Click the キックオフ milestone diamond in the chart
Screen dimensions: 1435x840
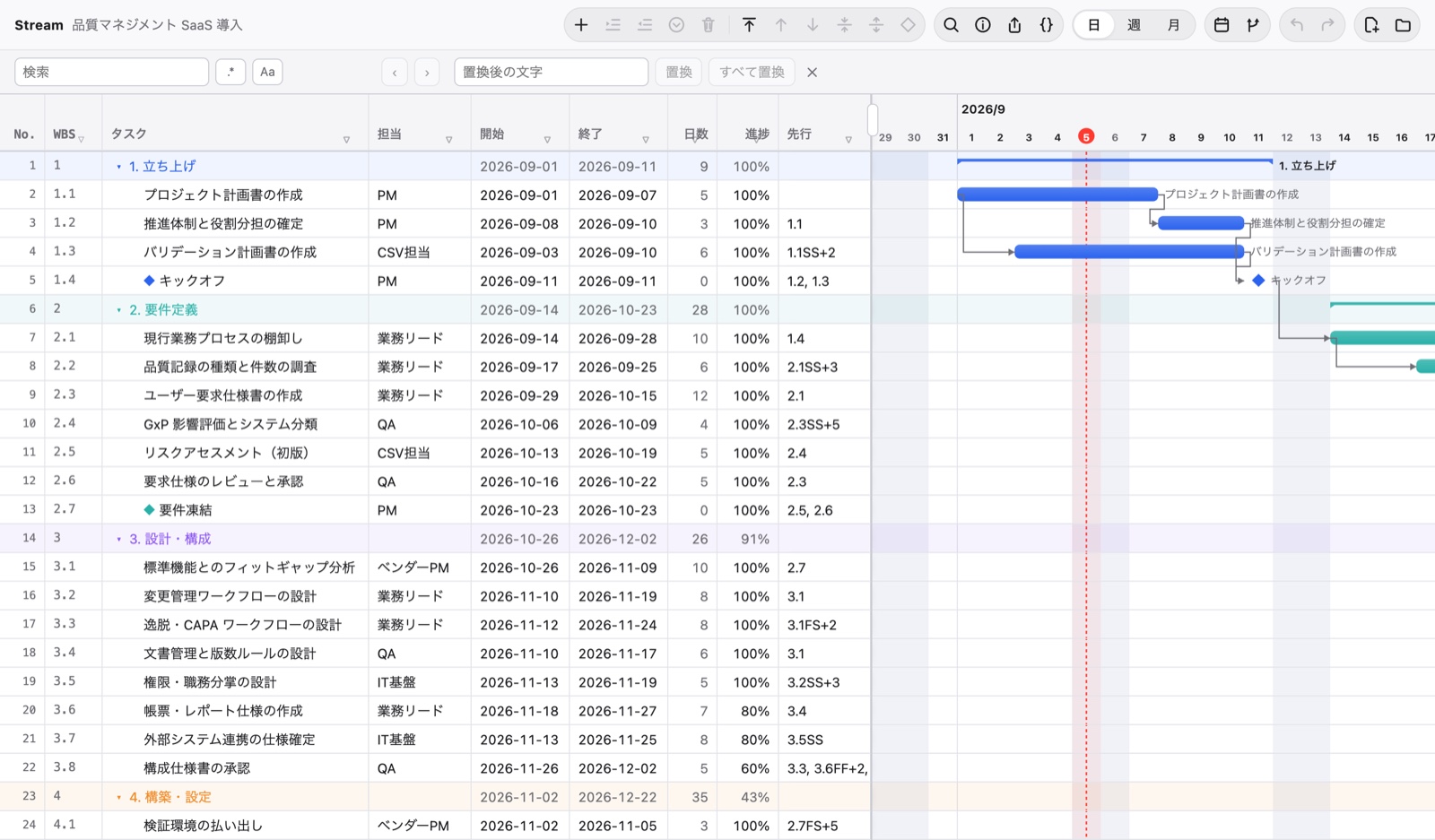pyautogui.click(x=1258, y=281)
